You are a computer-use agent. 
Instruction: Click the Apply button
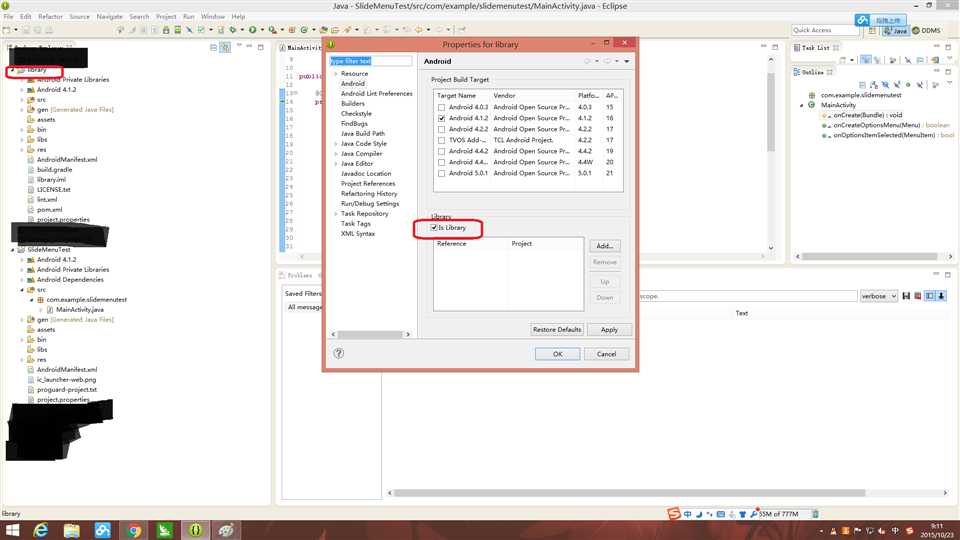tap(609, 329)
